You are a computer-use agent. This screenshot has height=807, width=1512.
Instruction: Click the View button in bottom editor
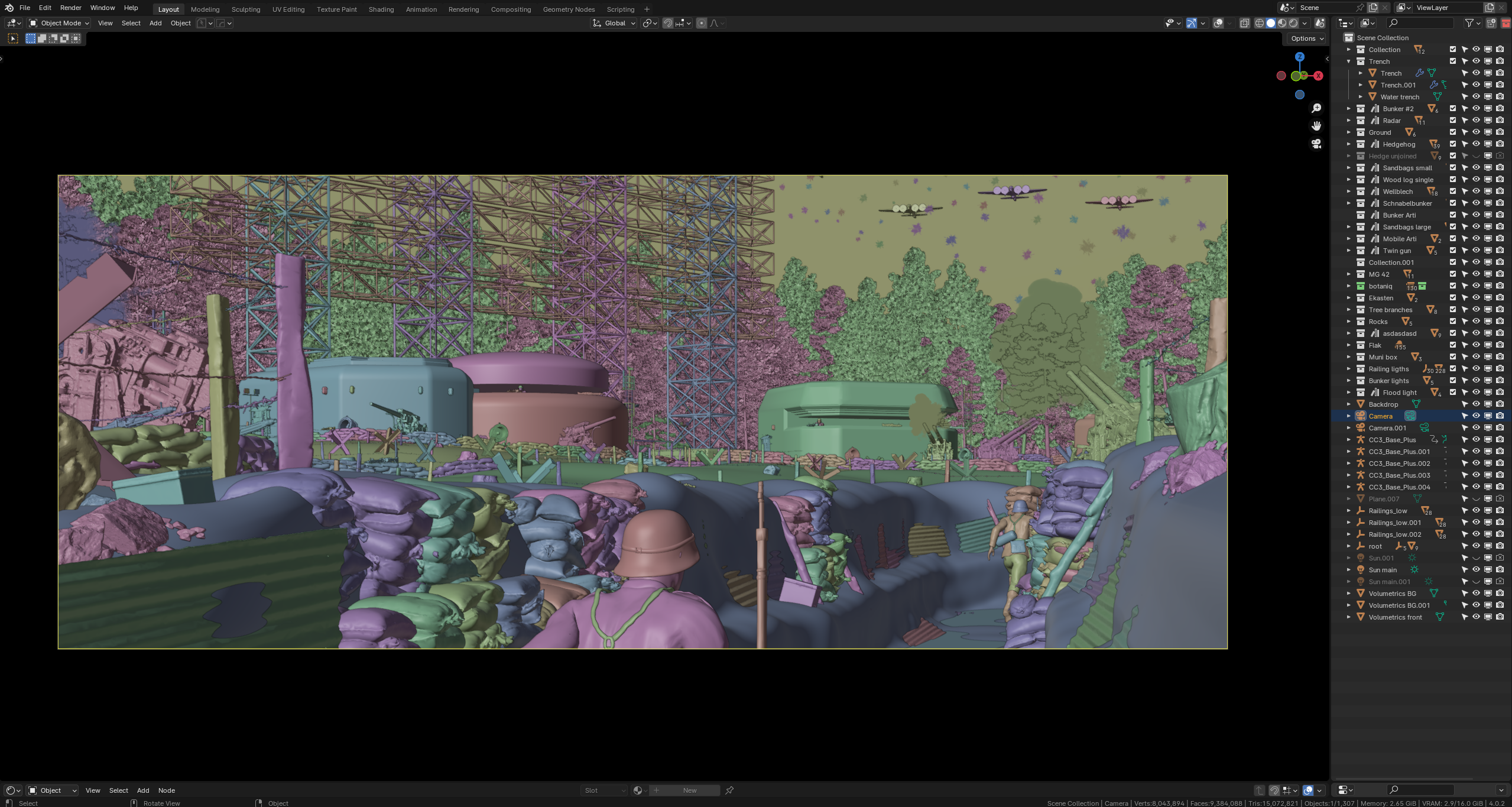[93, 790]
